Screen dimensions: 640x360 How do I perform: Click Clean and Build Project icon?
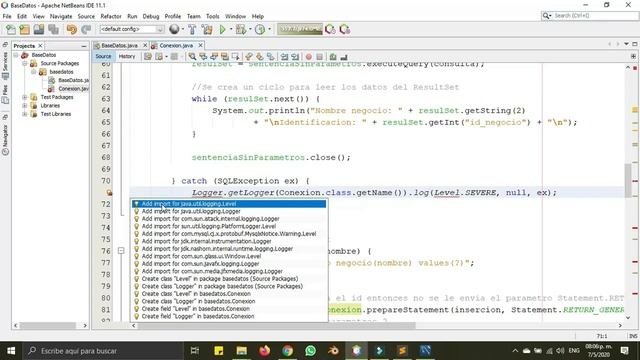(207, 29)
